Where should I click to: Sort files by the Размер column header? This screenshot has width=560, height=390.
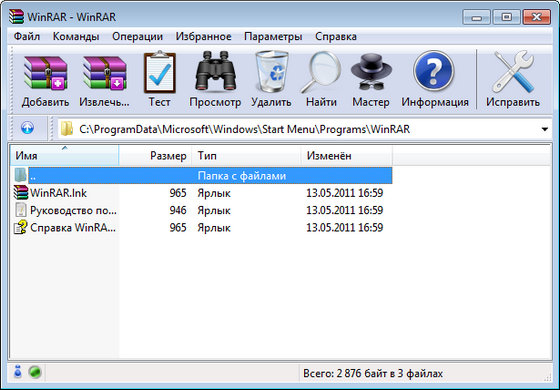(x=155, y=155)
